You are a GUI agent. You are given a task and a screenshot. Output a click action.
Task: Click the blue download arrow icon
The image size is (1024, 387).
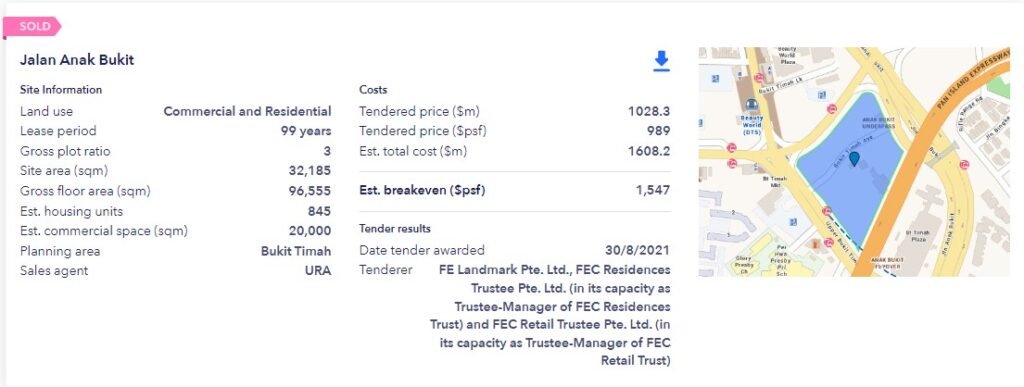(662, 61)
